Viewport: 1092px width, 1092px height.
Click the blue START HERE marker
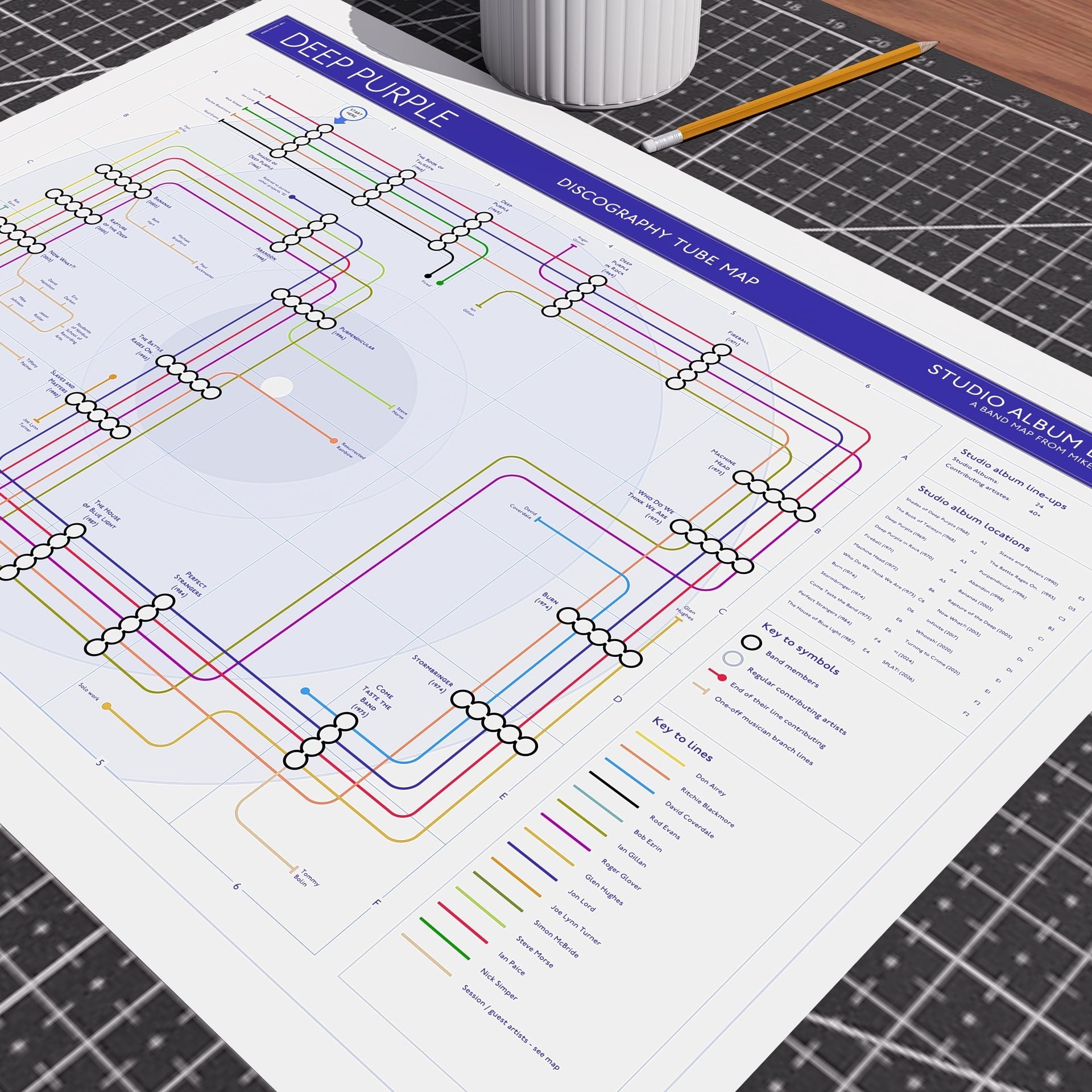coord(351,115)
